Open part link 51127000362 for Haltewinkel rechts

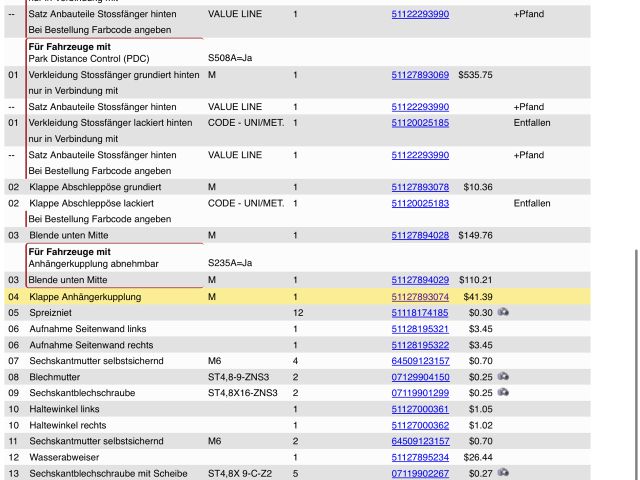pos(420,425)
